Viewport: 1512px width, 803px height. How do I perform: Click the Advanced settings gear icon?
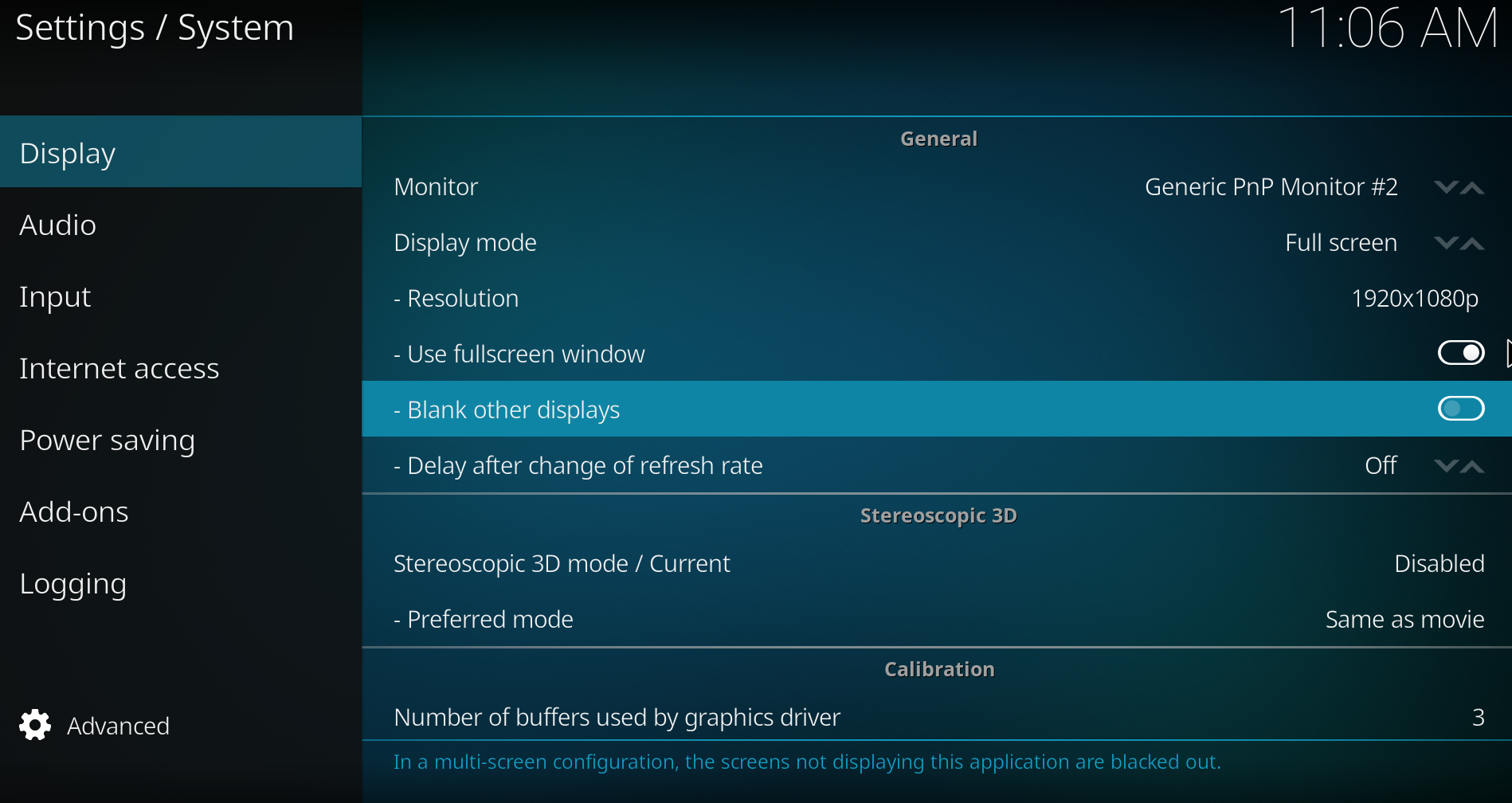point(35,725)
